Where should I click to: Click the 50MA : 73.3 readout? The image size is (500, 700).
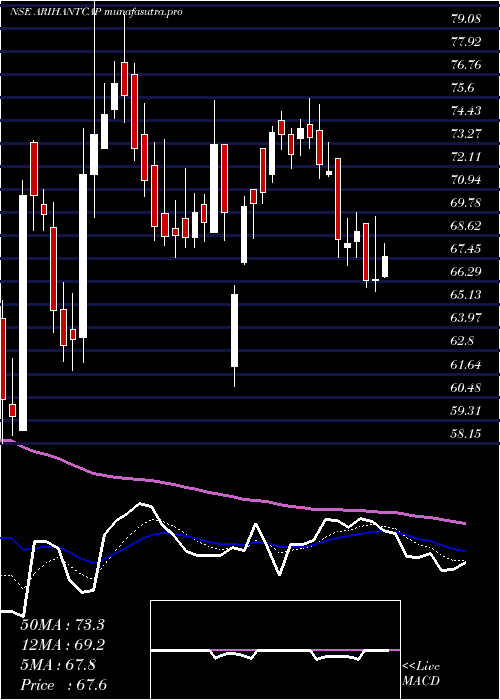pos(62,625)
